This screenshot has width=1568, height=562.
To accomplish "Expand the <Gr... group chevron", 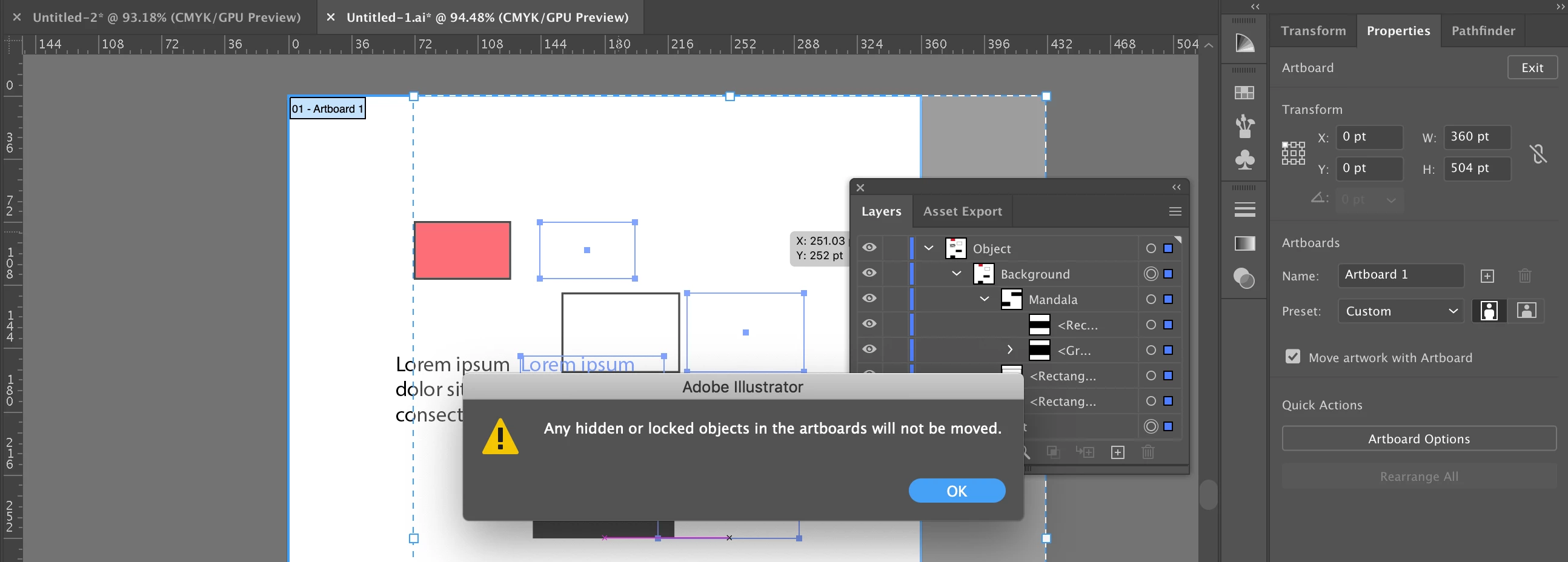I will [x=1011, y=349].
